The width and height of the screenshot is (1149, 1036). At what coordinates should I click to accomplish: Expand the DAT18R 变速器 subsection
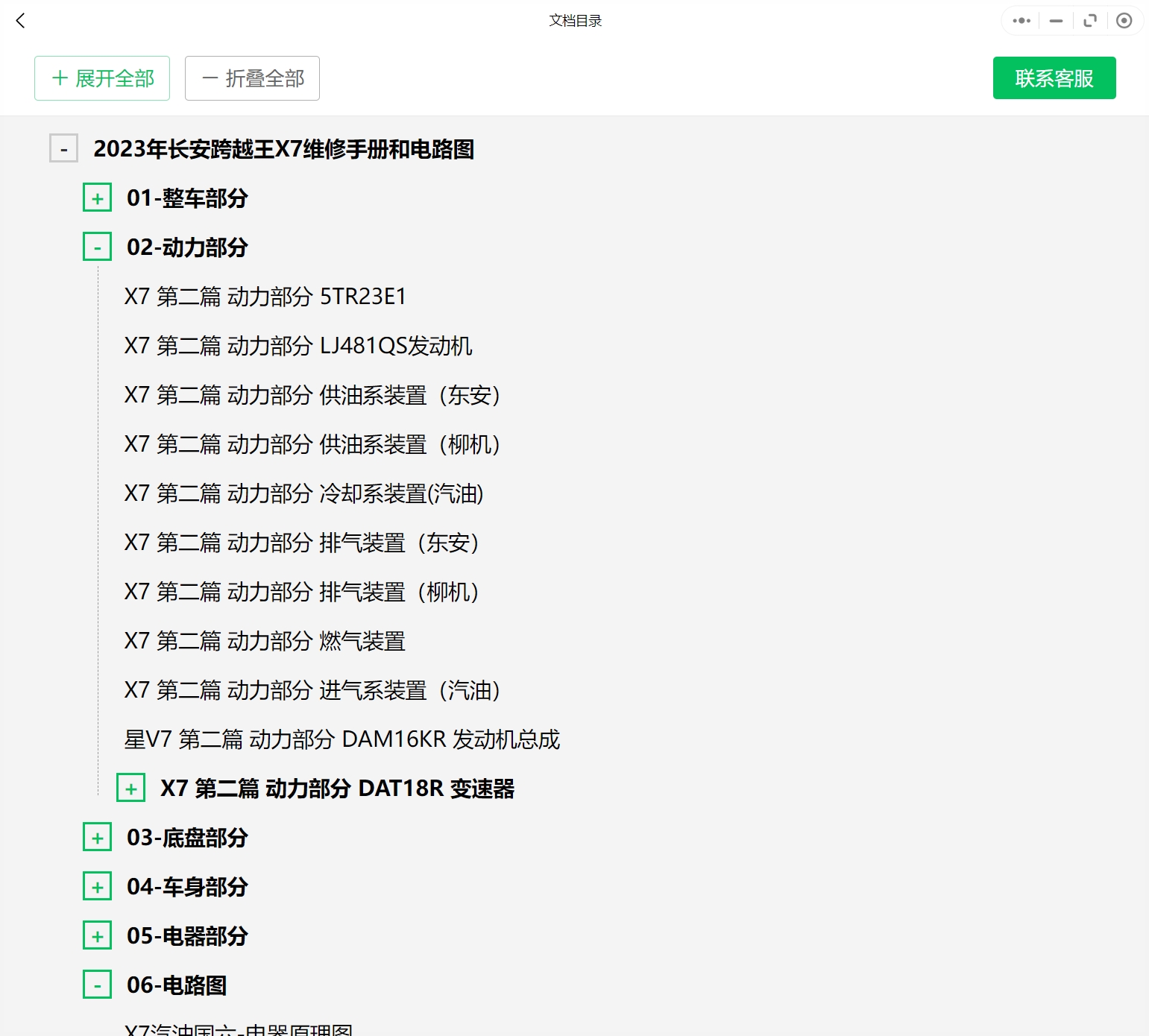[131, 789]
